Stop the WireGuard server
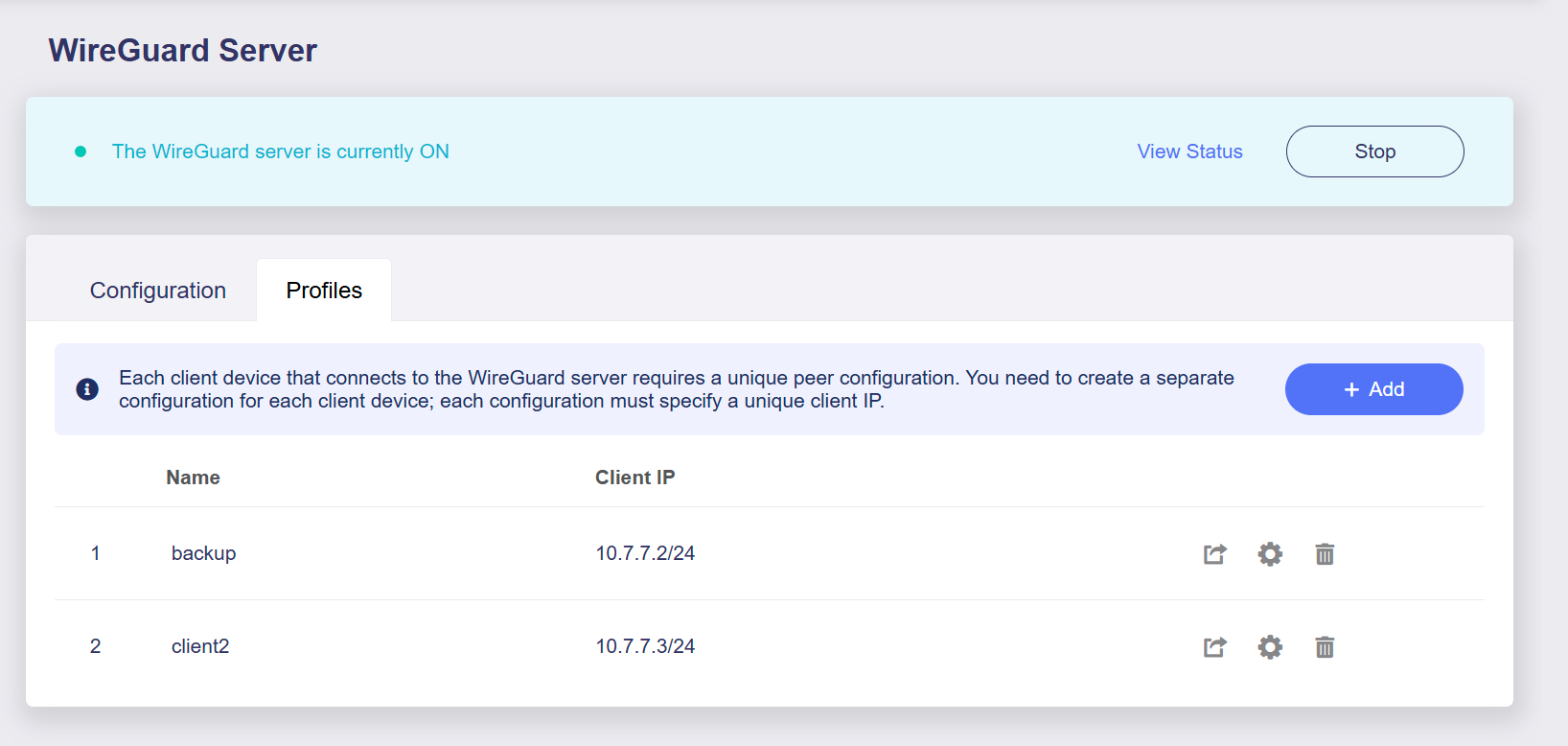This screenshot has height=746, width=1568. coord(1374,152)
